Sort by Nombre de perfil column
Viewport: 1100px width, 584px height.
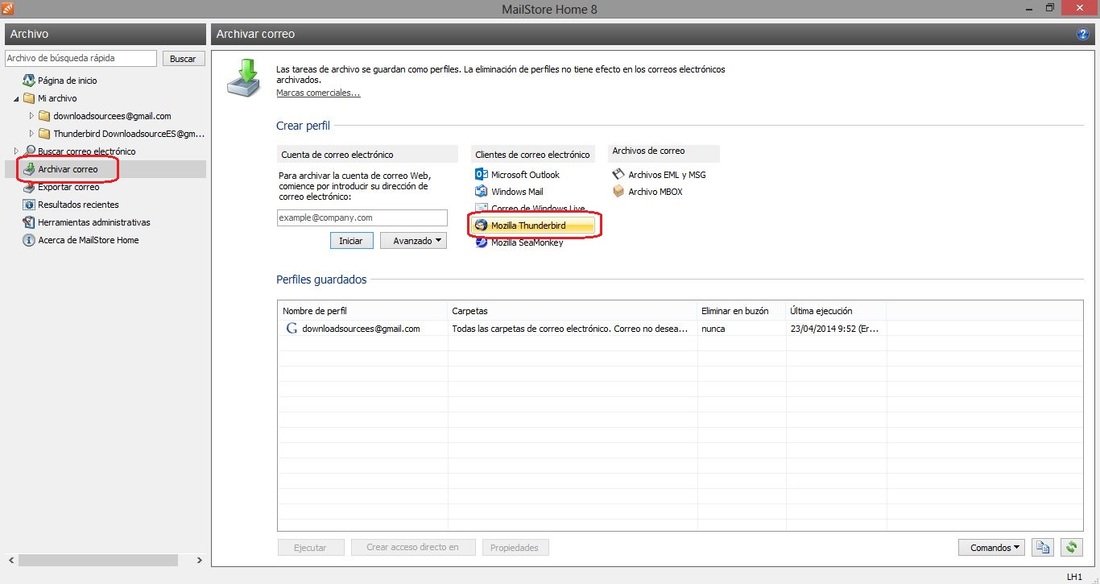pos(363,311)
